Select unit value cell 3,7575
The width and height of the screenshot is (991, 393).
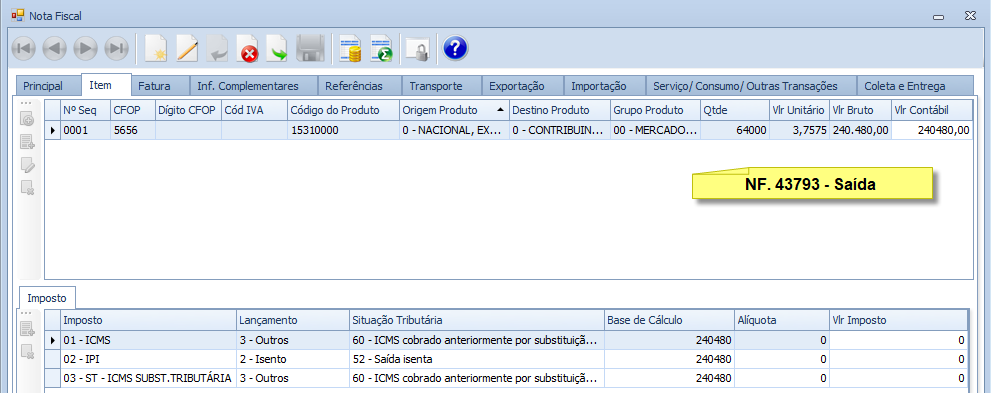798,130
